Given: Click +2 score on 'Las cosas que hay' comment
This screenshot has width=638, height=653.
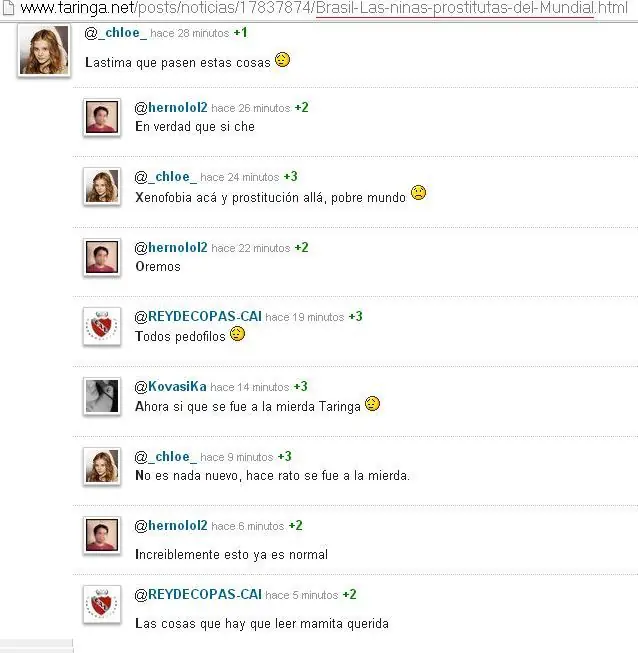Looking at the screenshot, I should click(x=349, y=595).
